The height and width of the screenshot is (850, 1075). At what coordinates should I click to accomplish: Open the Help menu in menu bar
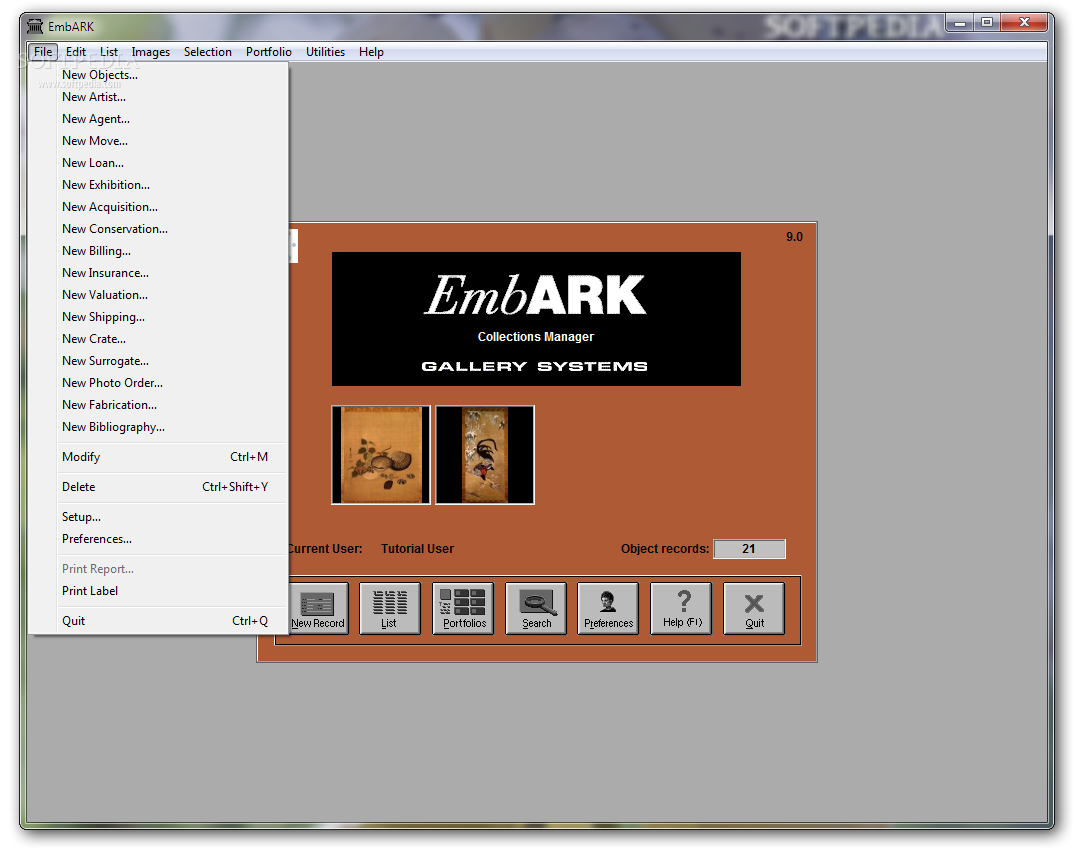tap(371, 51)
